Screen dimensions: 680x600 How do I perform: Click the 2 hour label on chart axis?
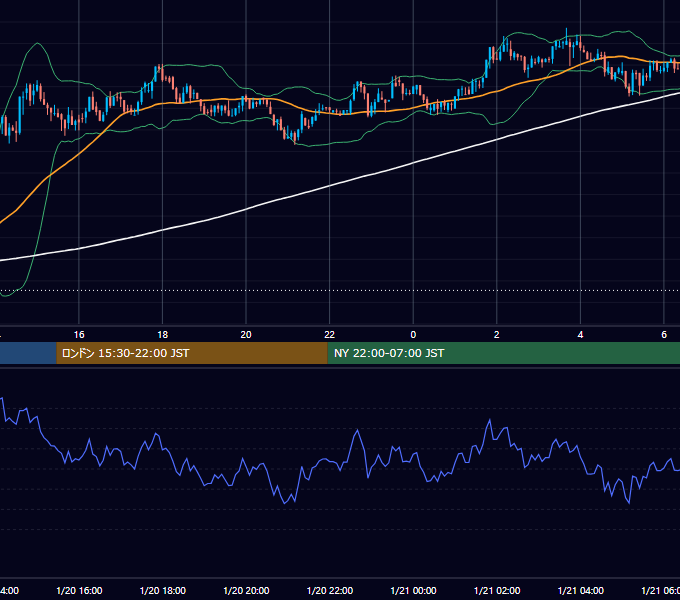pos(497,335)
